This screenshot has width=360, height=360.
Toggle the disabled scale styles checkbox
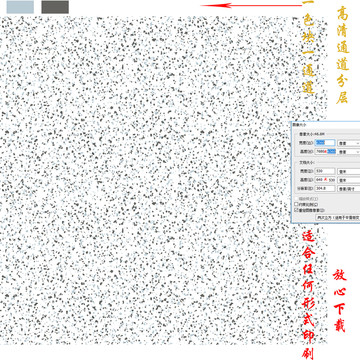(297, 199)
